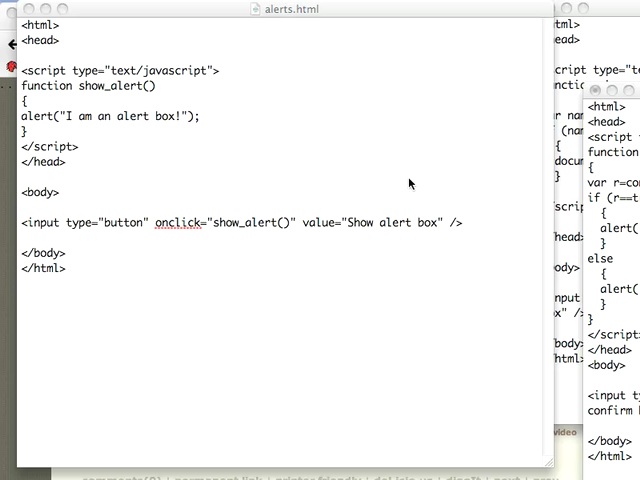Click the underlined word 'onclick' in the code

coord(179,222)
